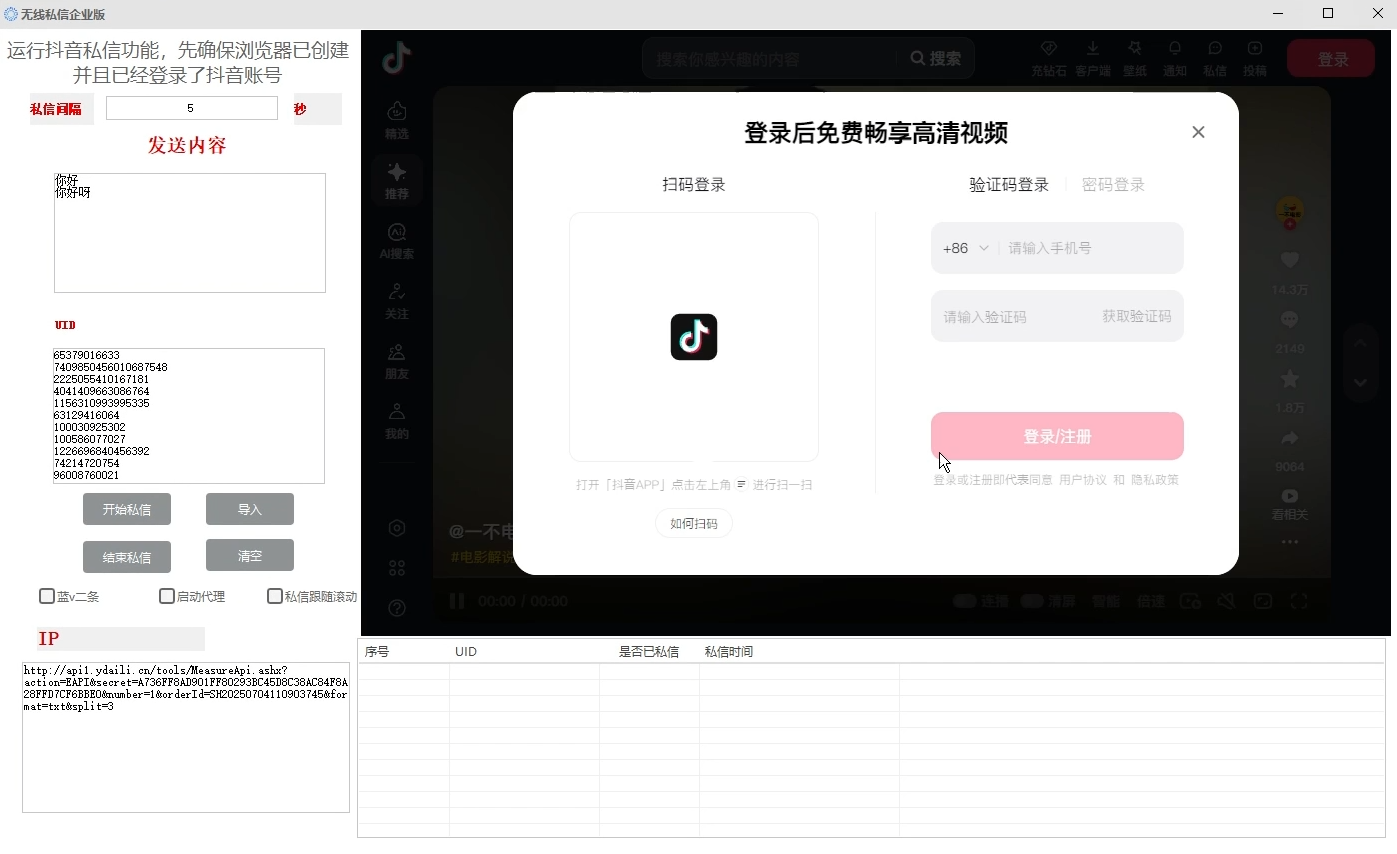Toggle the 私信跟随滚动 checkbox
1397x854 pixels.
click(275, 596)
